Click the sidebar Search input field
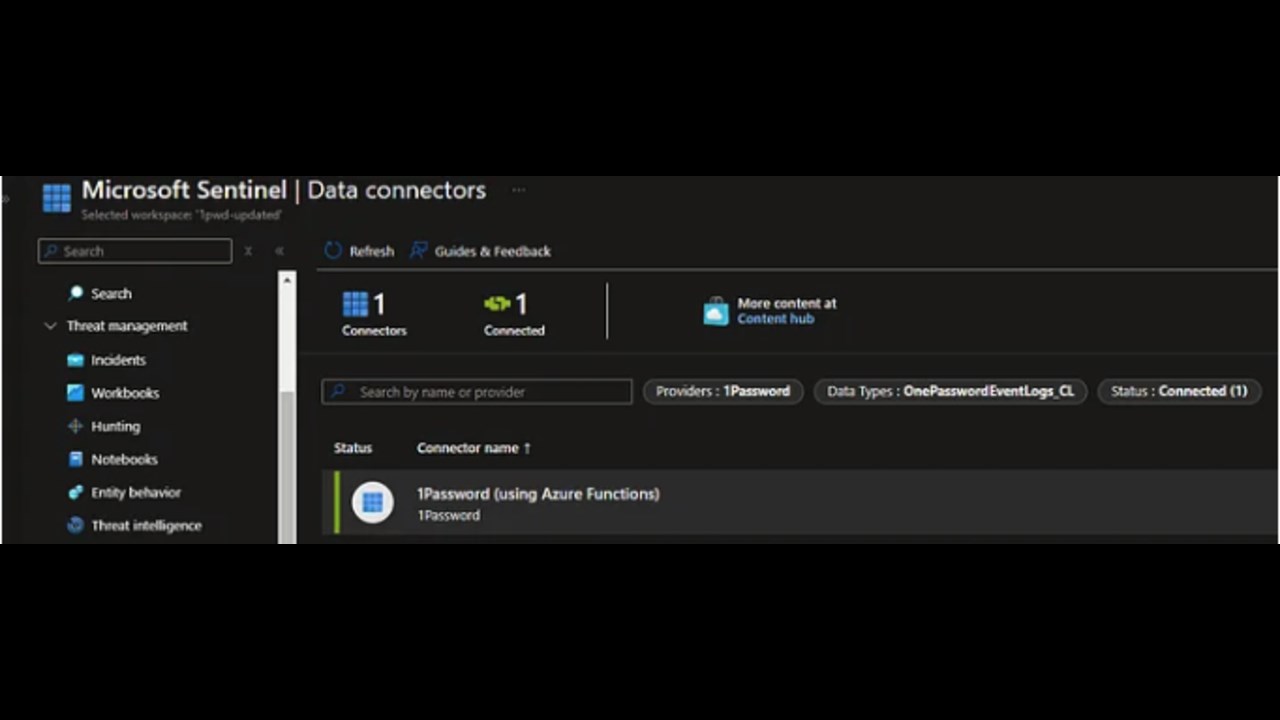The height and width of the screenshot is (720, 1280). (135, 251)
